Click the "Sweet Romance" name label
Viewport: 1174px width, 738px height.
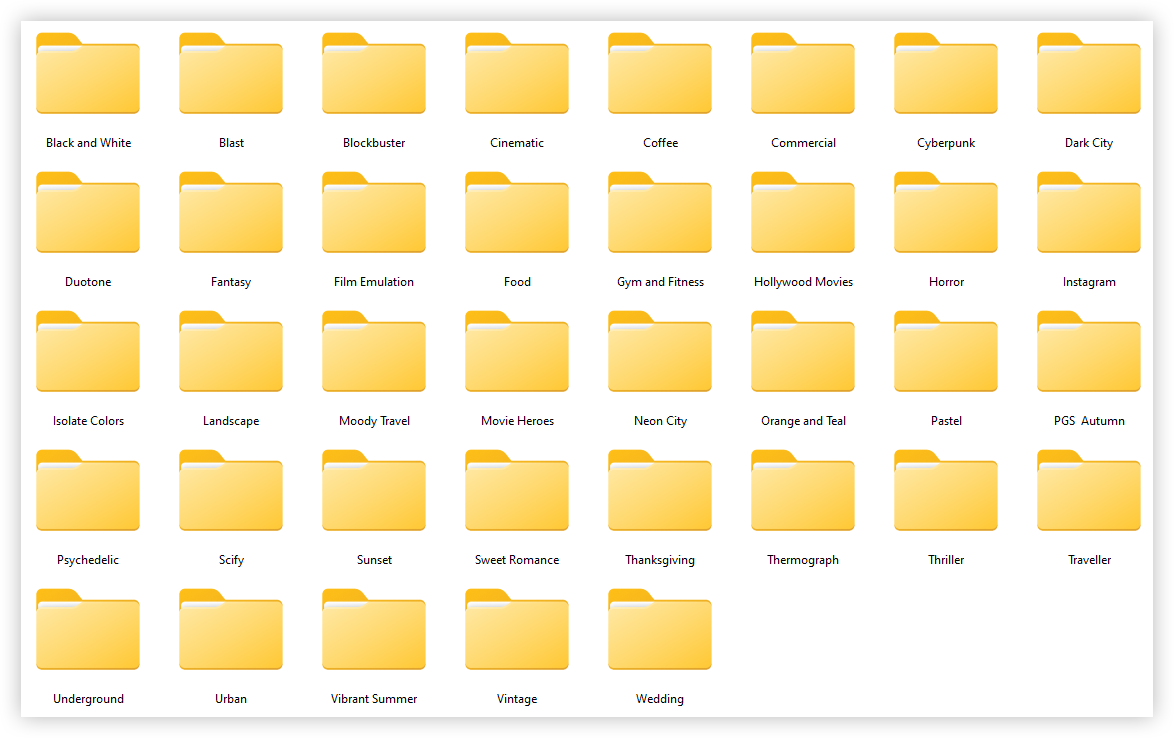click(x=517, y=561)
